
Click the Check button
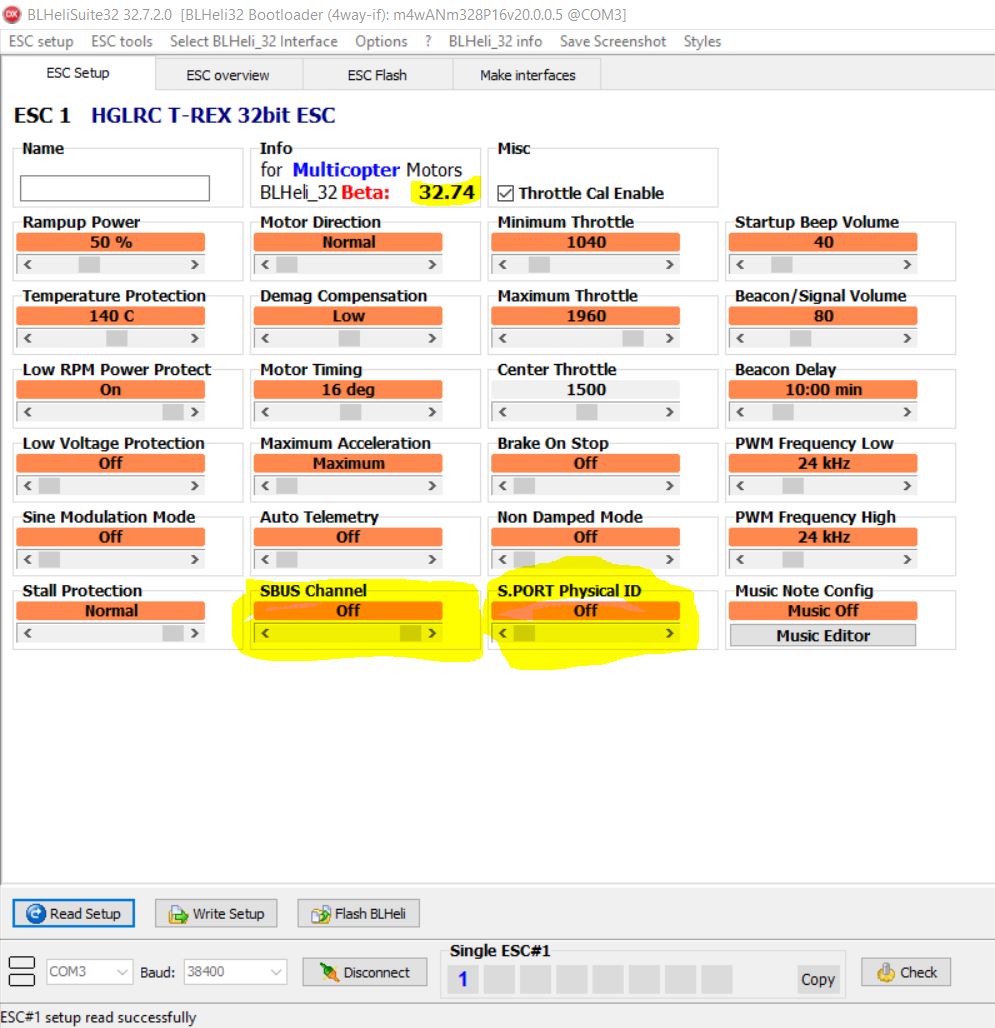tap(906, 972)
